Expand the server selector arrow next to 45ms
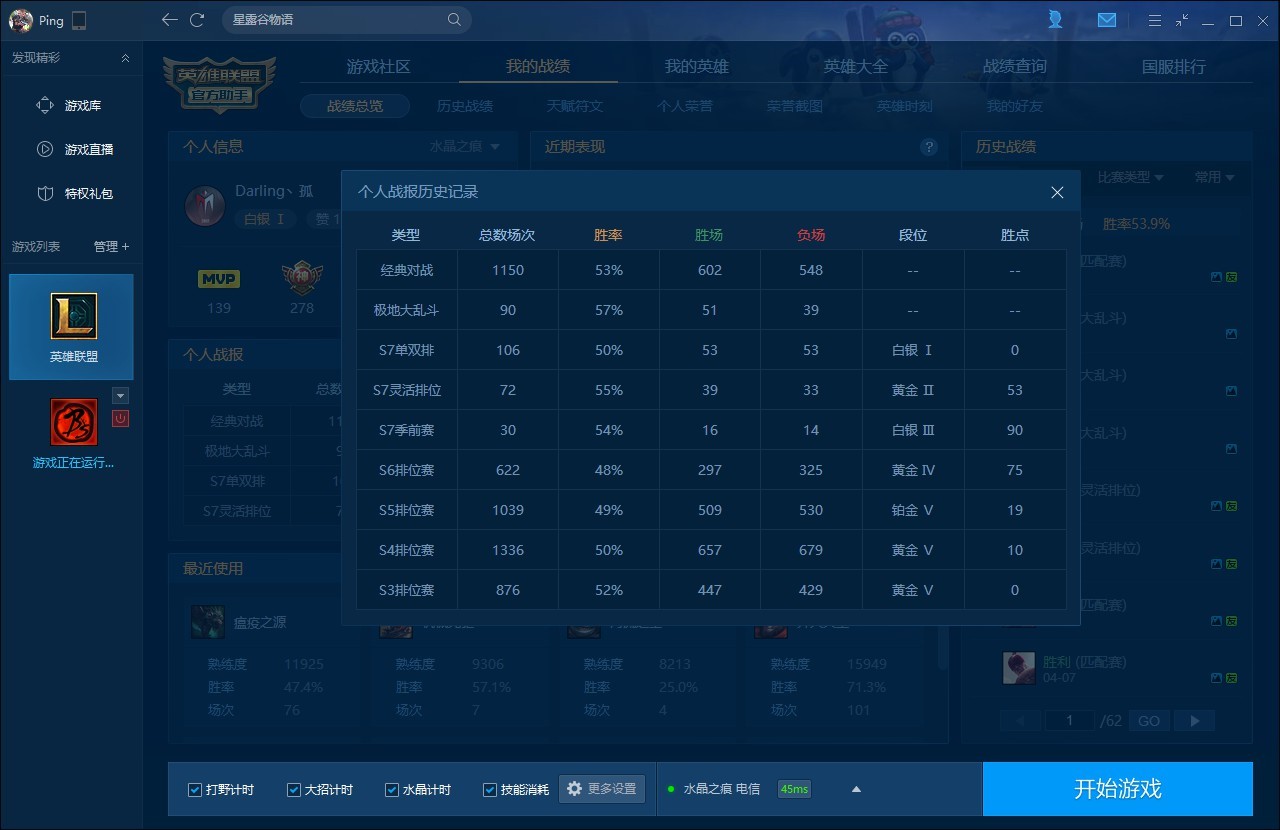Screen dimensions: 1280x830 click(856, 789)
